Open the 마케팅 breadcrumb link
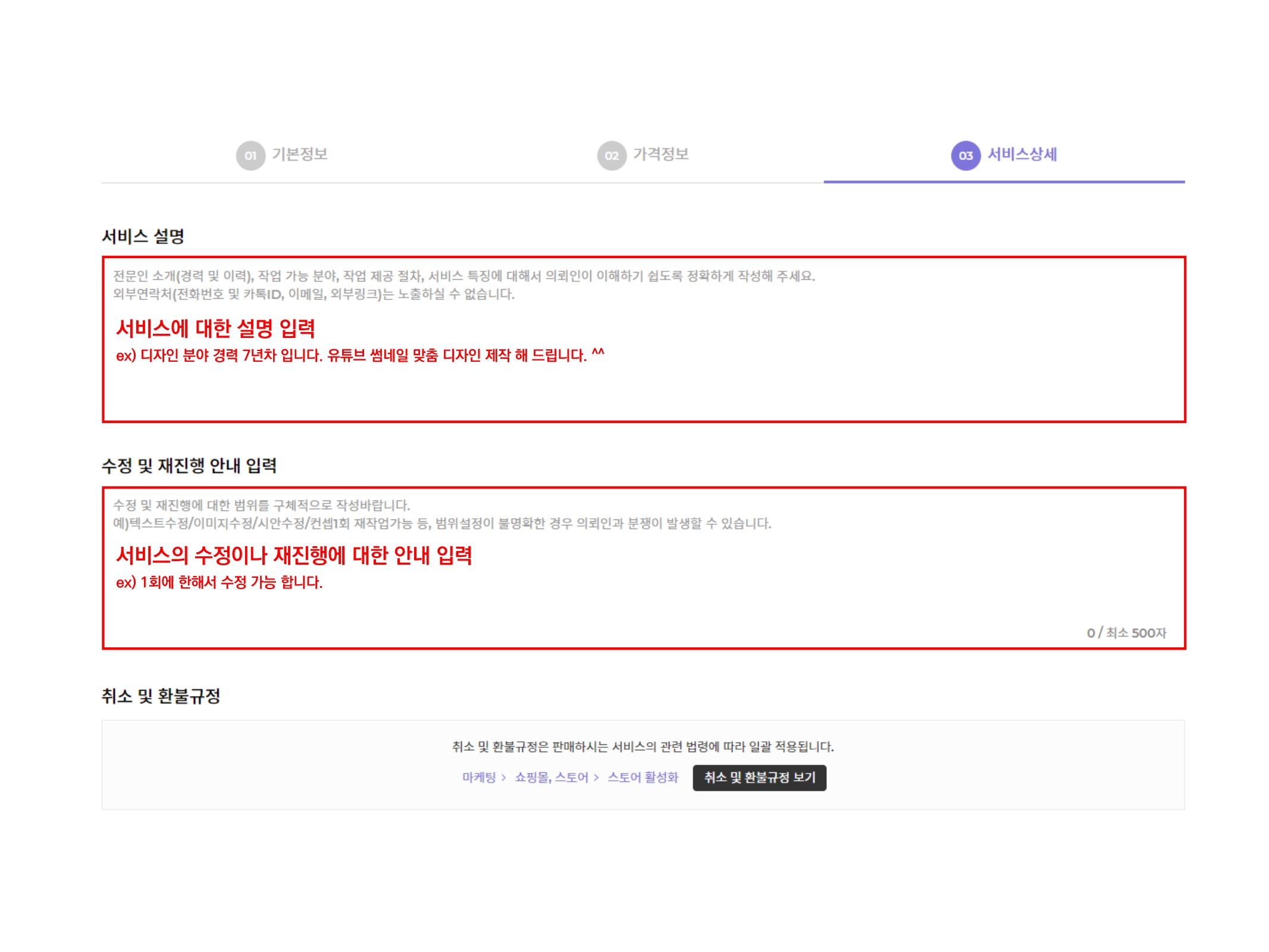Image resolution: width=1269 pixels, height=952 pixels. (479, 777)
